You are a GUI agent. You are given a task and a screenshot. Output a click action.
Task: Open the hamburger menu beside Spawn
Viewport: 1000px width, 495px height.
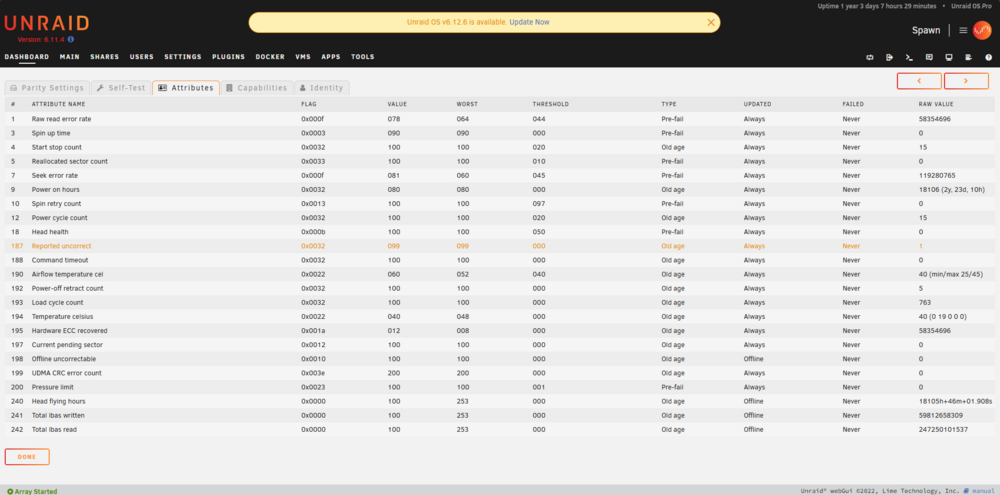point(964,30)
